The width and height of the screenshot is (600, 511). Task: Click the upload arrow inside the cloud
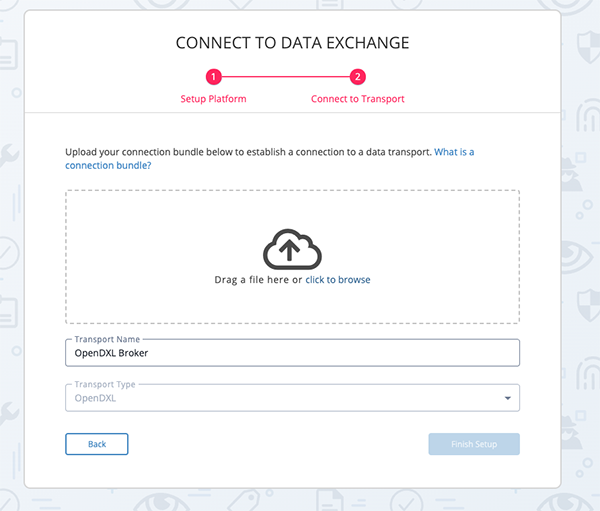[289, 250]
